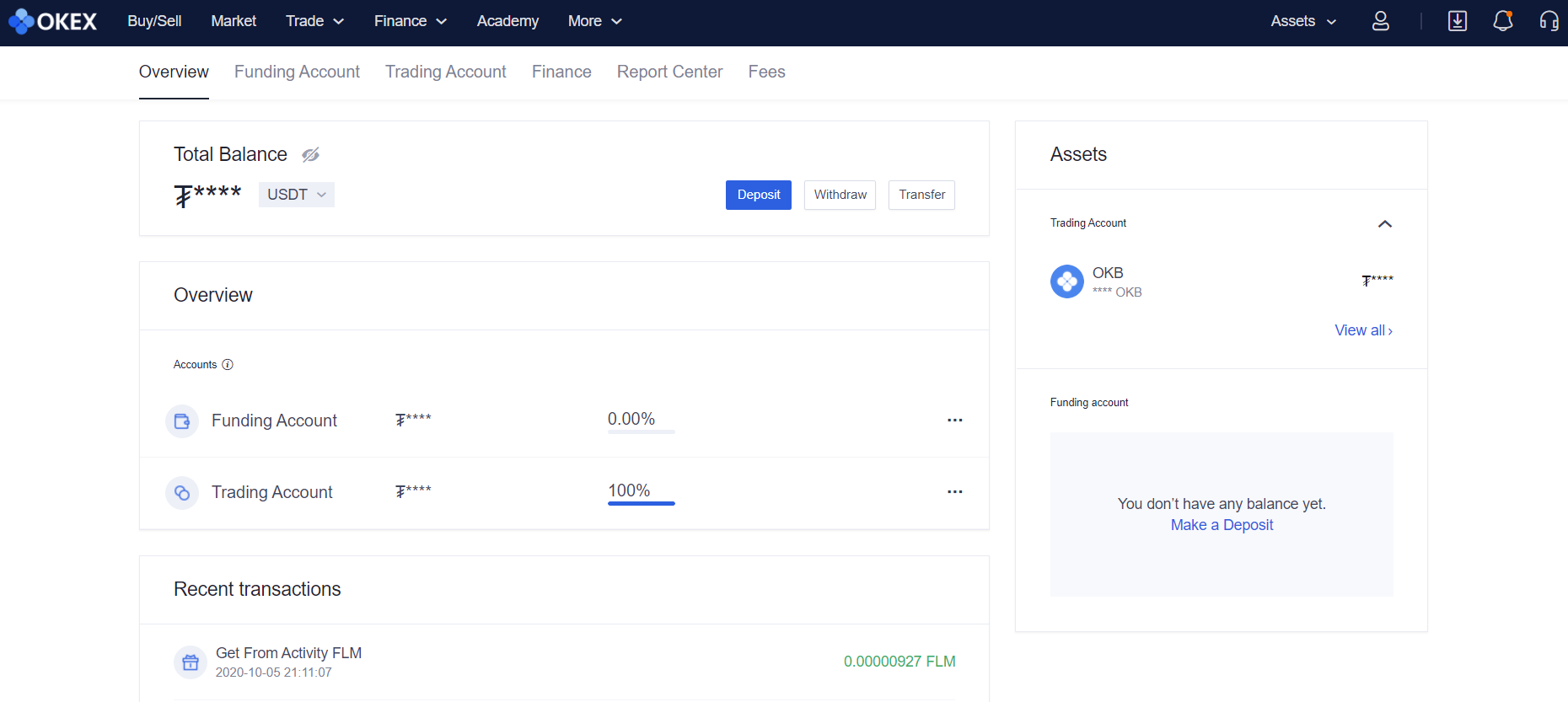Image resolution: width=1568 pixels, height=702 pixels.
Task: Open the app download icon
Action: [x=1458, y=21]
